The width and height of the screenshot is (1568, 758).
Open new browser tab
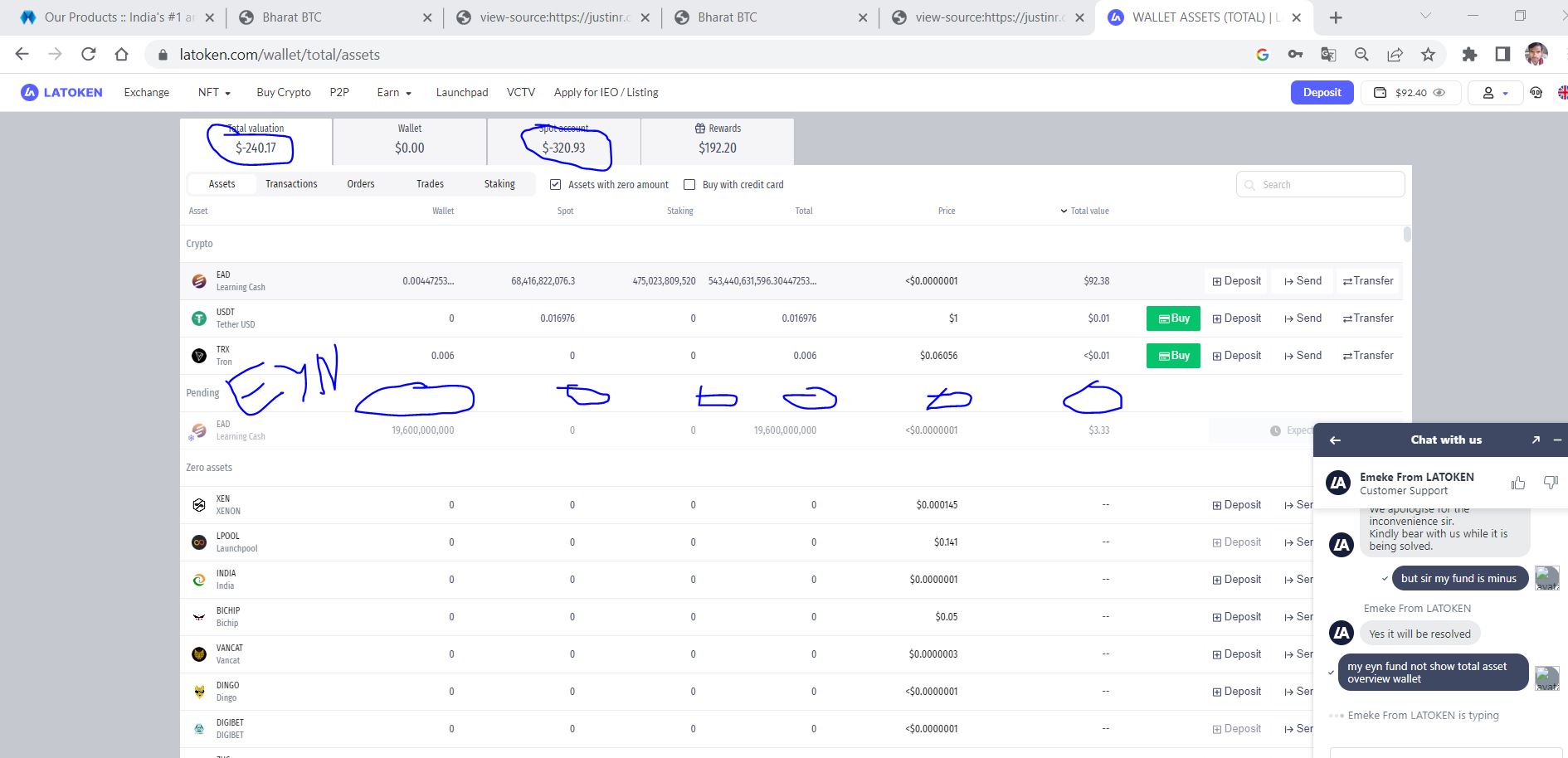coord(1336,17)
